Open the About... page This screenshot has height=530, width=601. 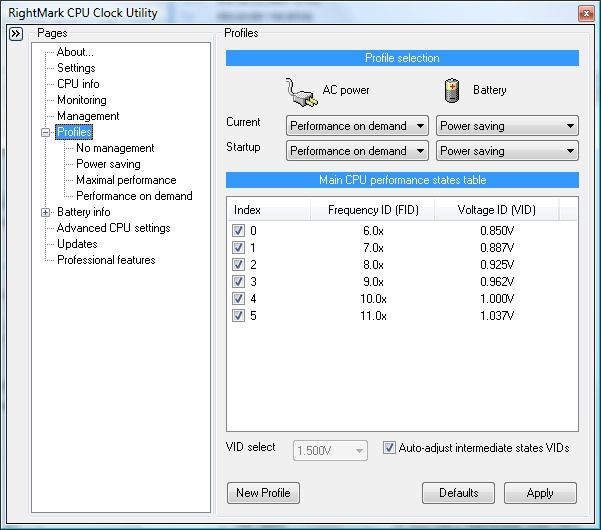[75, 52]
